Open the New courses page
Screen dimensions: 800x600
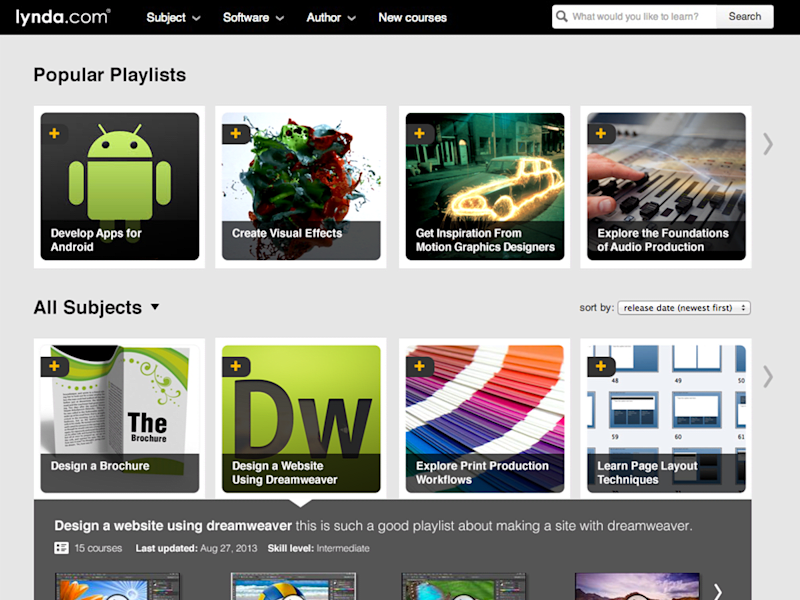[412, 18]
